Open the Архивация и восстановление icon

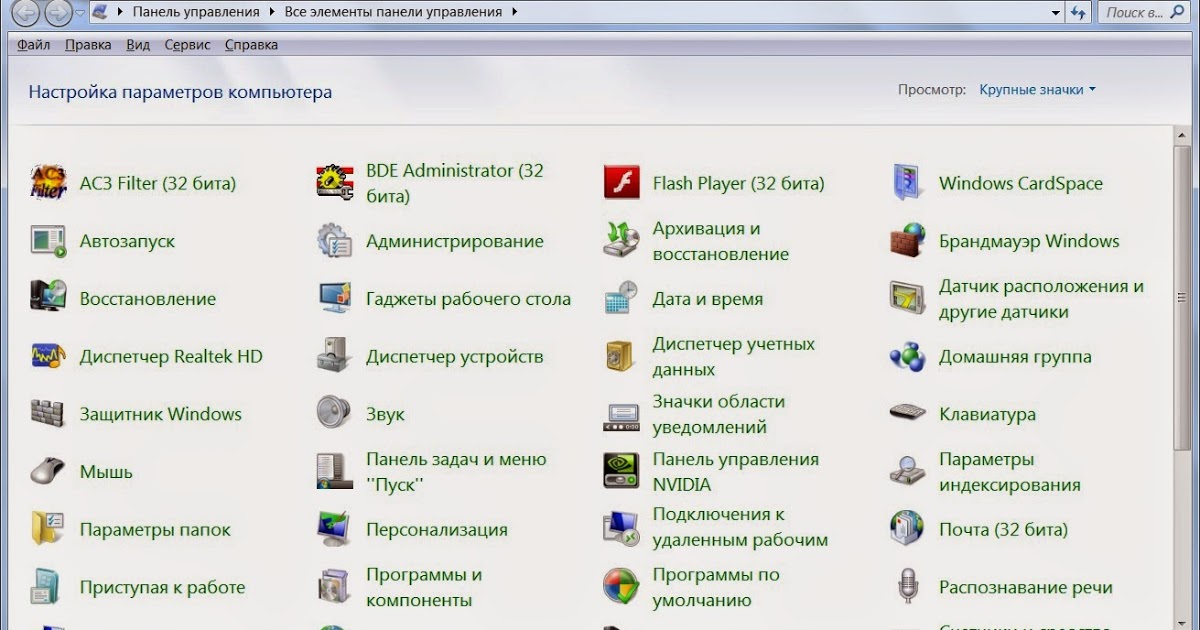pyautogui.click(x=621, y=241)
